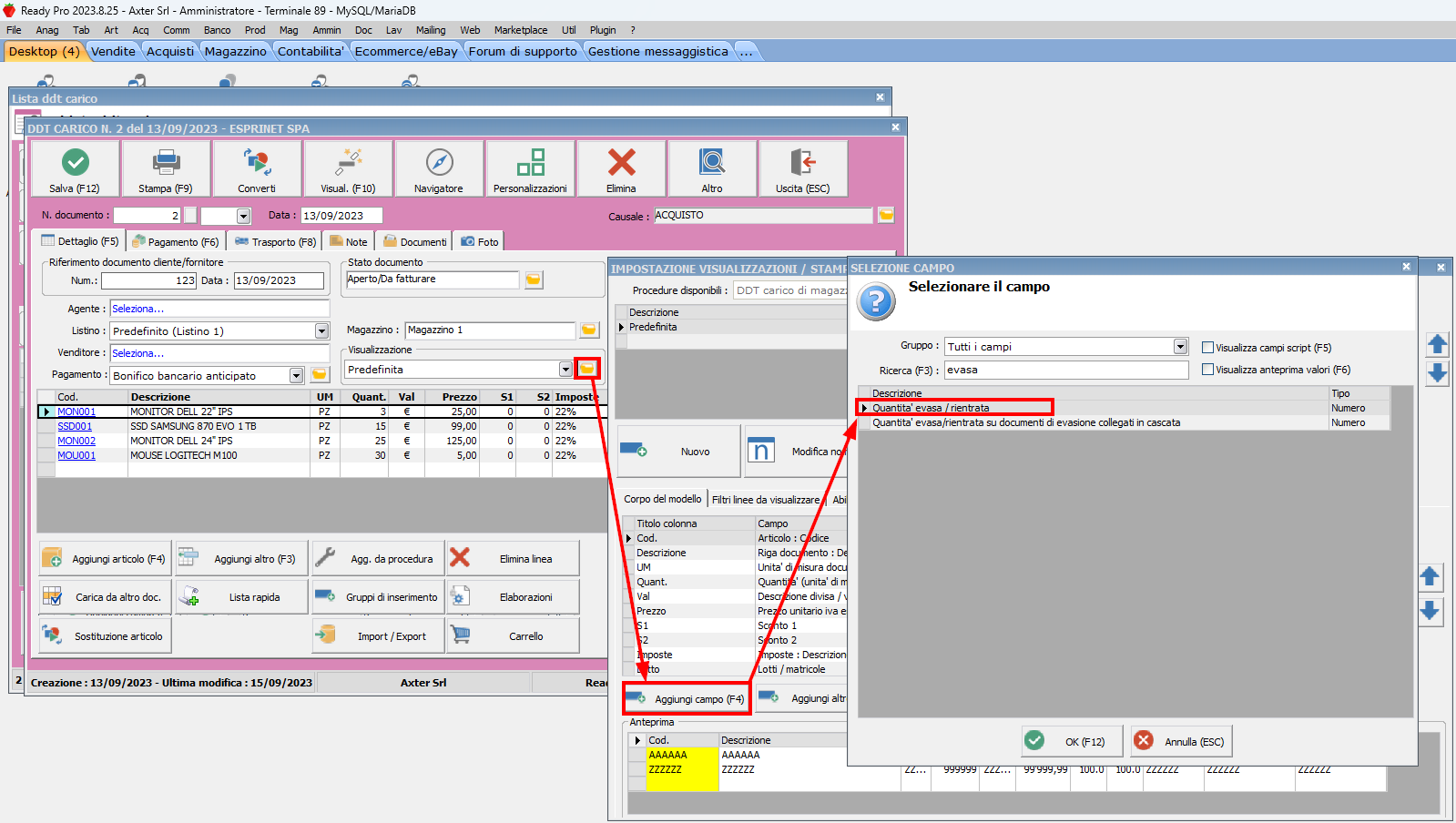Expand the Listino dropdown
Viewport: 1456px width, 823px height.
pyautogui.click(x=321, y=330)
